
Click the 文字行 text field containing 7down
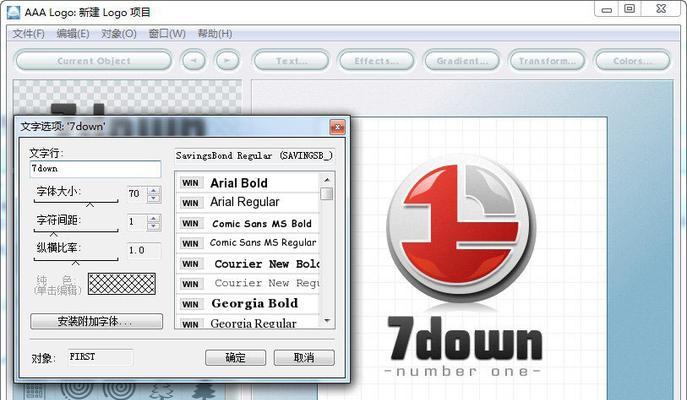coord(96,169)
